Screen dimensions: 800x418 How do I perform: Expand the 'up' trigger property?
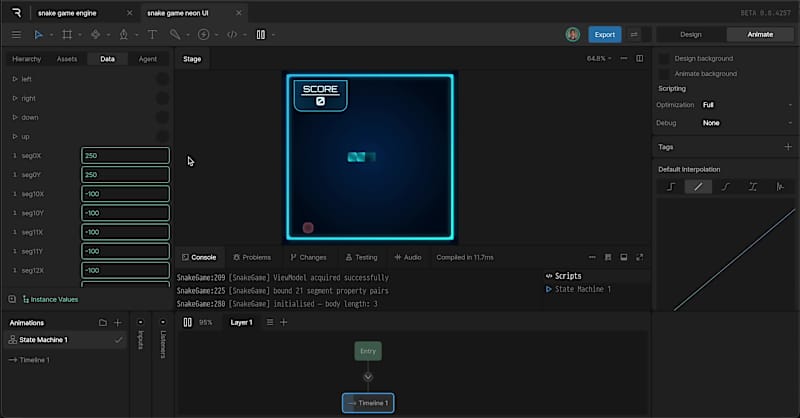15,137
